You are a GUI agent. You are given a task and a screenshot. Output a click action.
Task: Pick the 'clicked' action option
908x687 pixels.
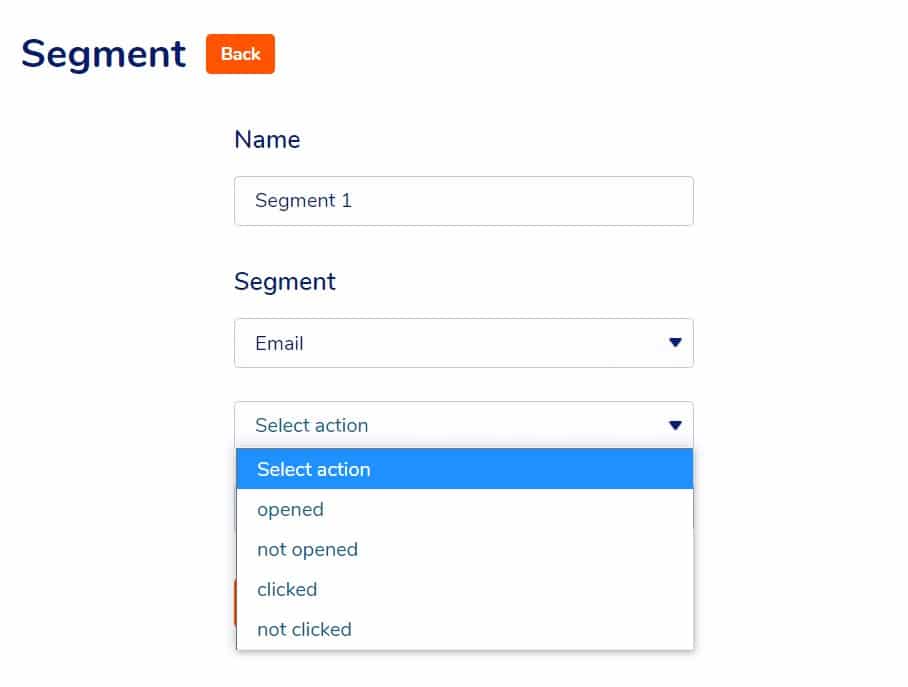click(x=464, y=589)
